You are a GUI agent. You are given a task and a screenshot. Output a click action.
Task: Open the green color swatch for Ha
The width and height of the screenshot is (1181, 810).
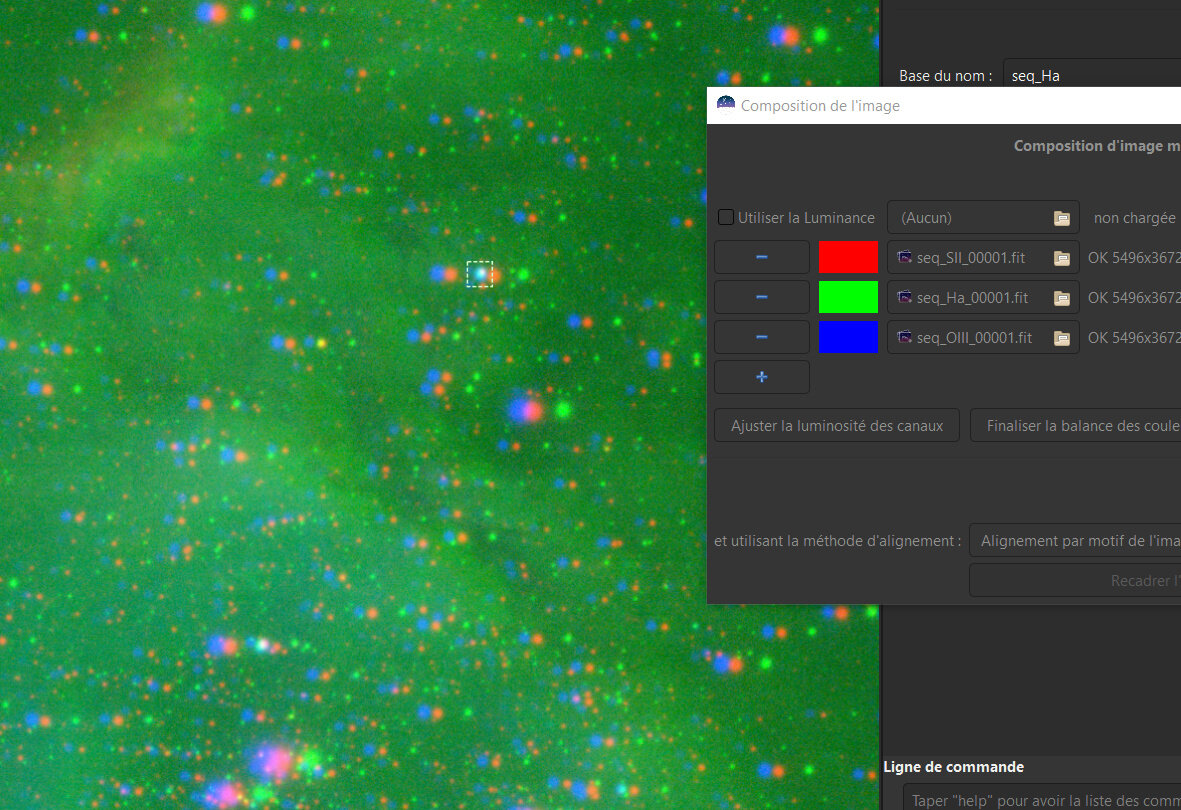pyautogui.click(x=848, y=297)
